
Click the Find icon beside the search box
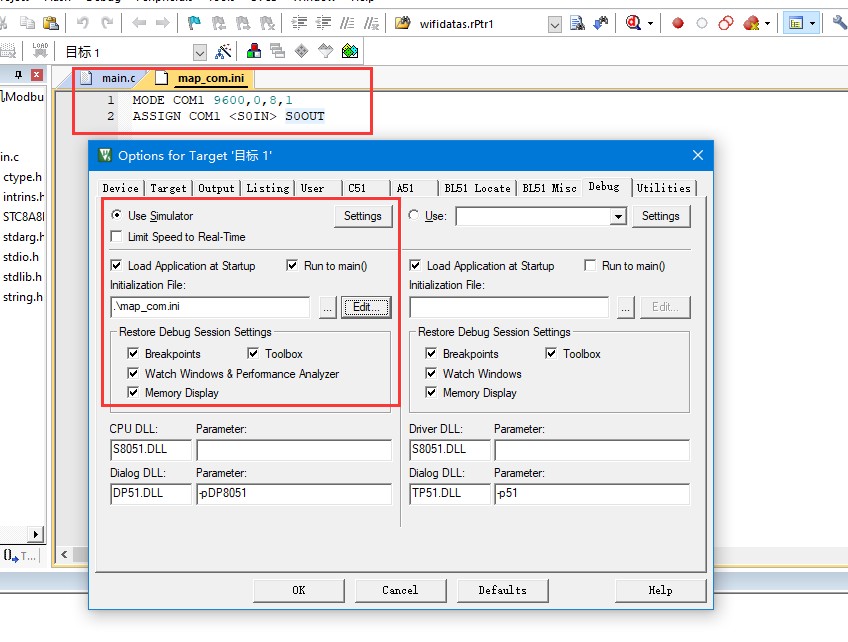[x=578, y=23]
